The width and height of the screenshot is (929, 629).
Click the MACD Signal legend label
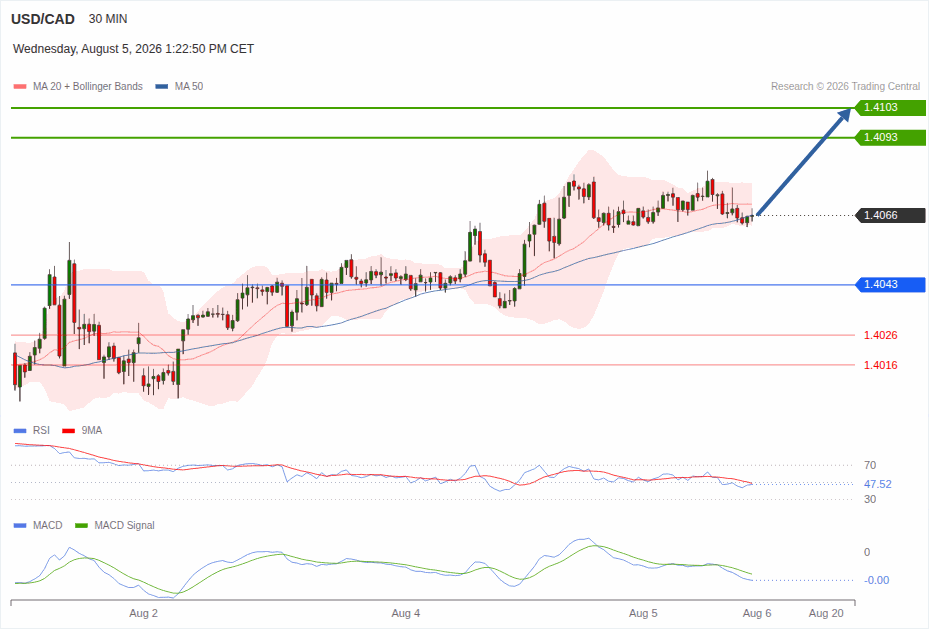[124, 525]
